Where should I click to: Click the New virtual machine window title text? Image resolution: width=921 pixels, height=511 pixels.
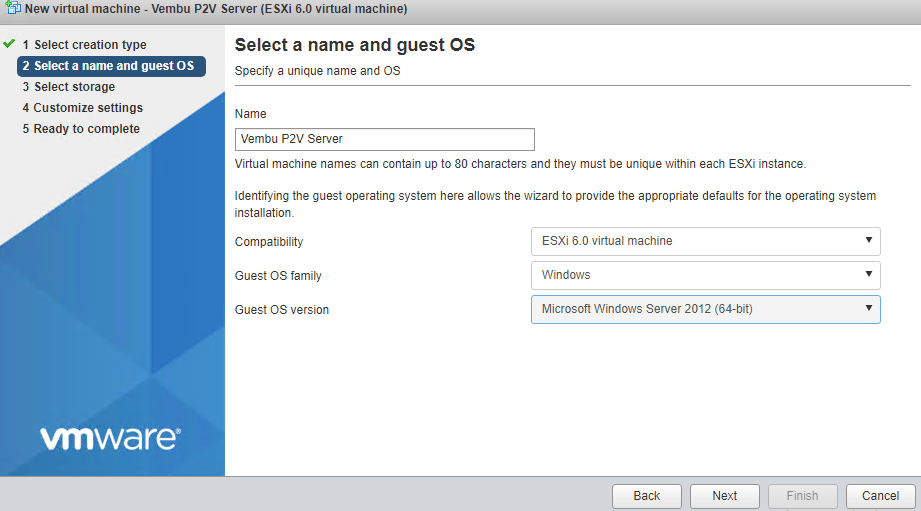(x=216, y=9)
